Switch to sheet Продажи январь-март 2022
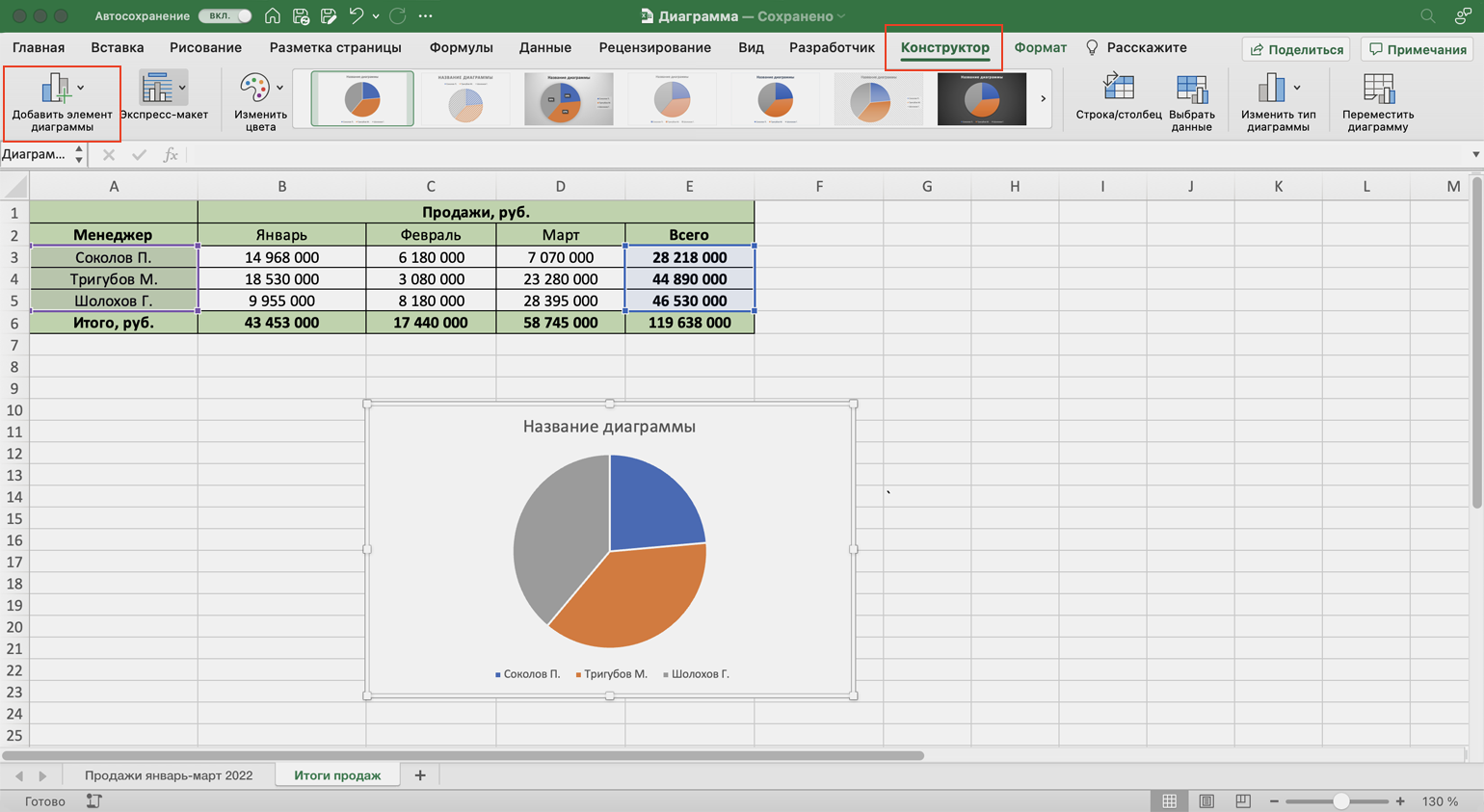1484x812 pixels. coord(169,775)
